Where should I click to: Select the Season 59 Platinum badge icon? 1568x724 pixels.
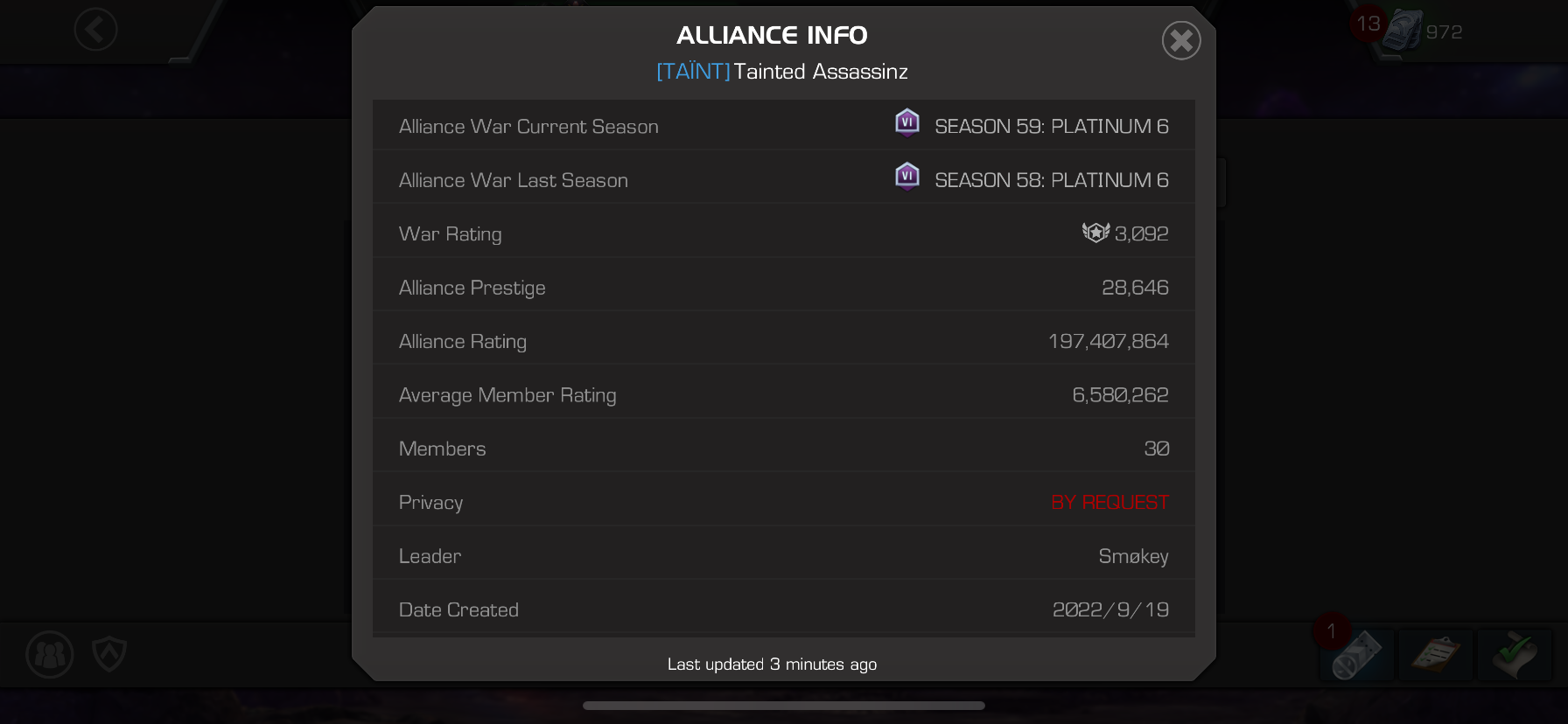pos(907,123)
